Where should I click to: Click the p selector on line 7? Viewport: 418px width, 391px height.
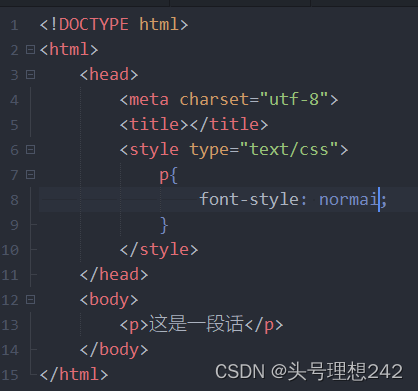click(164, 175)
